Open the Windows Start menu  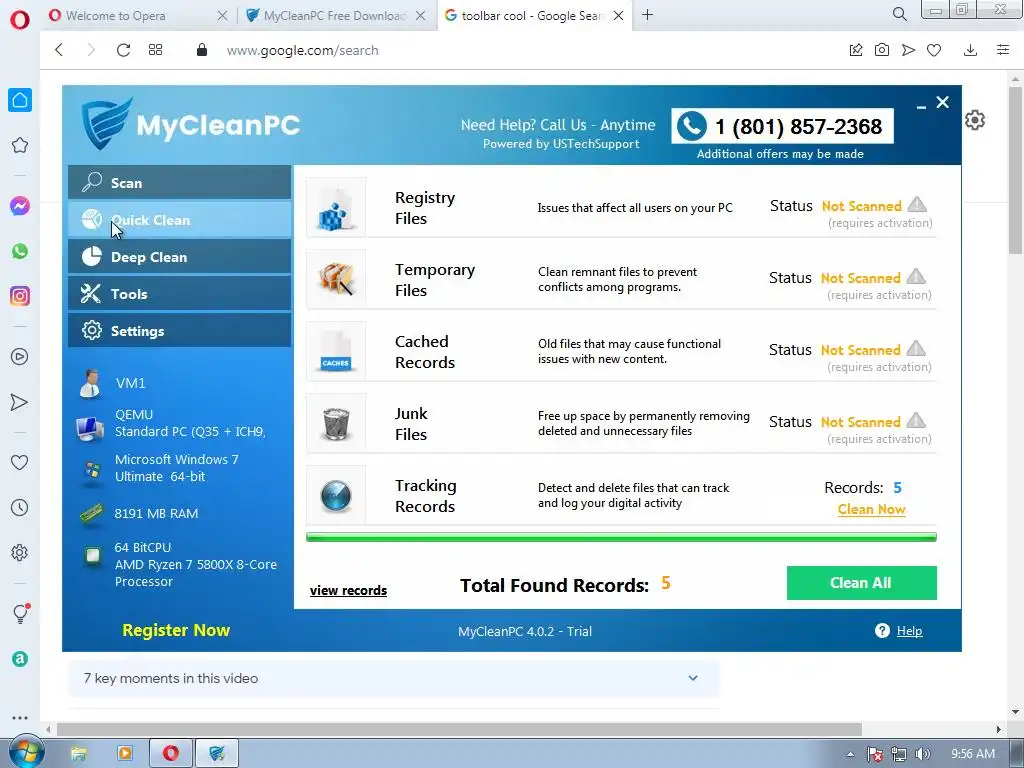pyautogui.click(x=25, y=754)
